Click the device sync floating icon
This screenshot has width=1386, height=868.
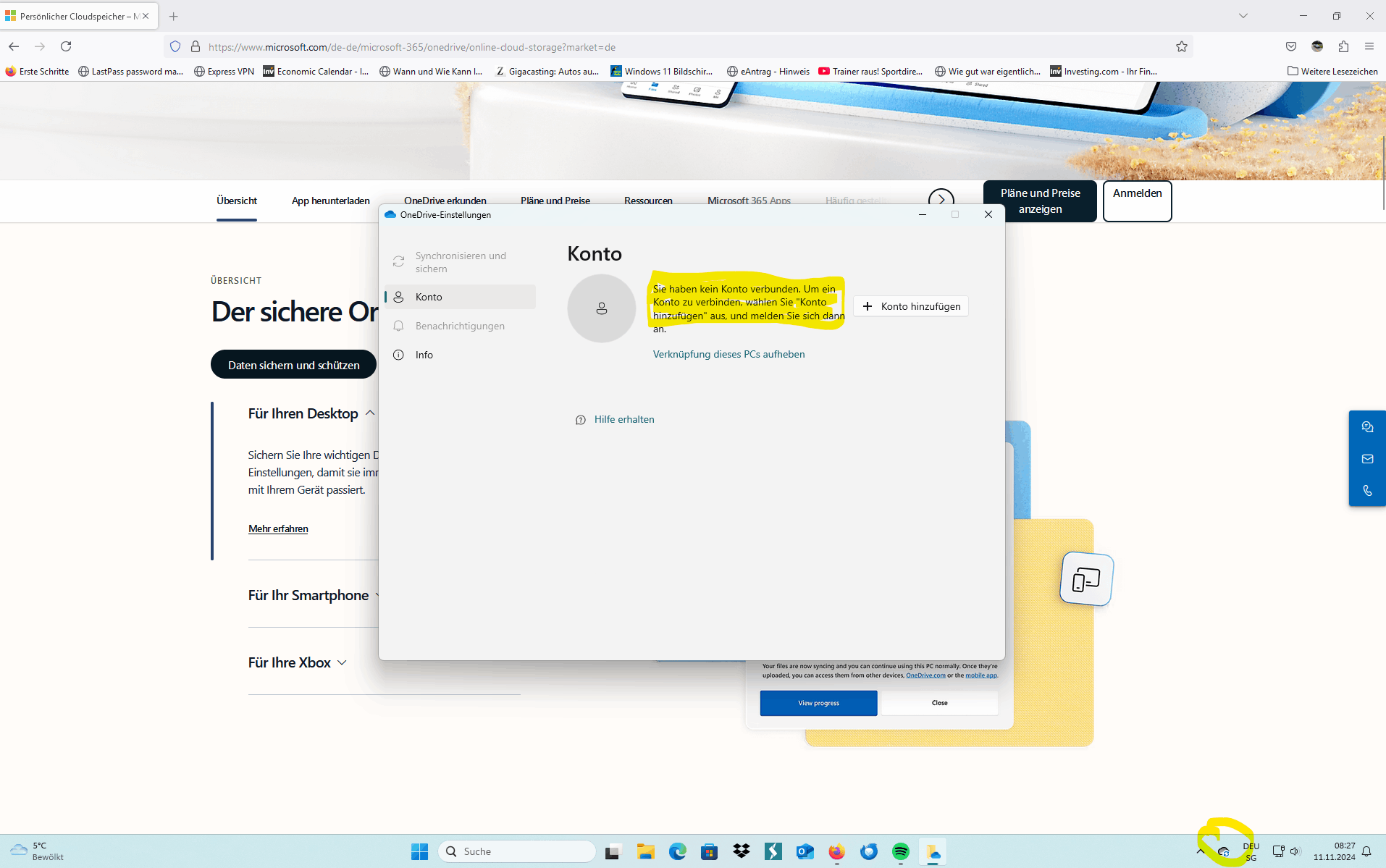click(1086, 579)
